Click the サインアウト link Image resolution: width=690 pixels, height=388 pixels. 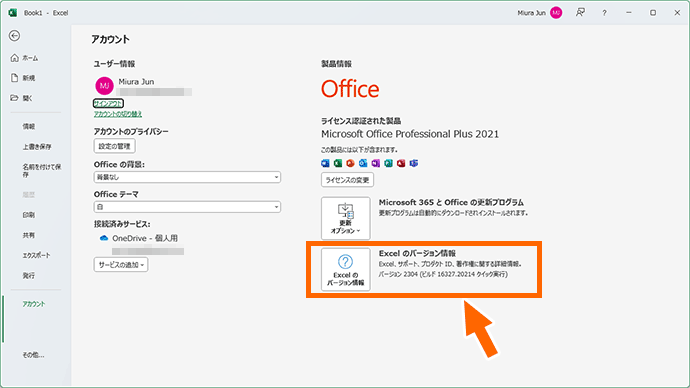108,103
